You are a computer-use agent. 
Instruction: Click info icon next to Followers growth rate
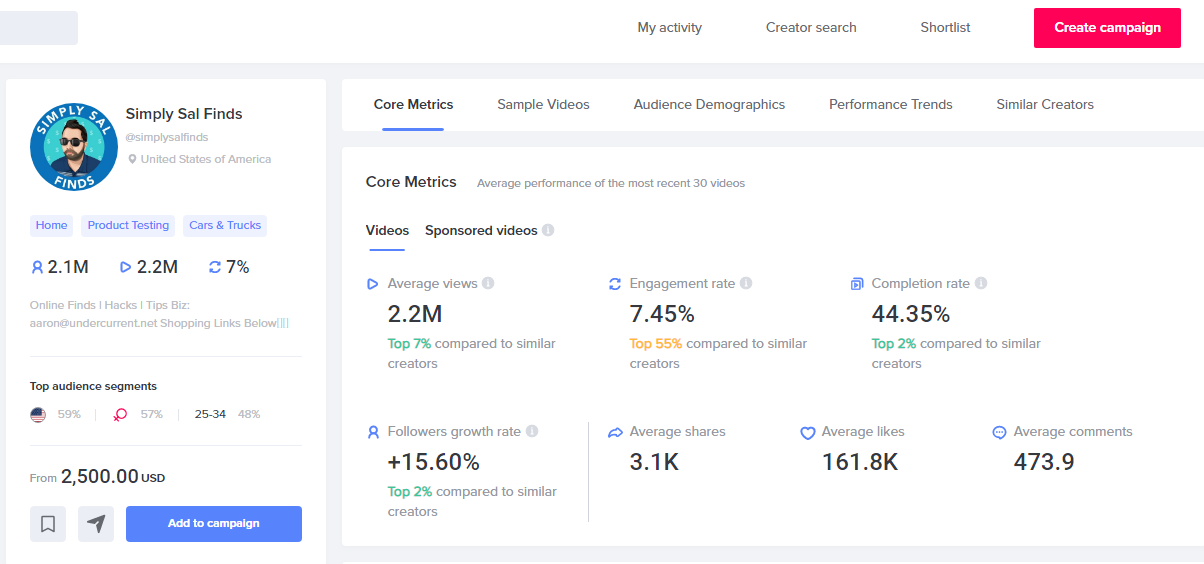tap(532, 432)
